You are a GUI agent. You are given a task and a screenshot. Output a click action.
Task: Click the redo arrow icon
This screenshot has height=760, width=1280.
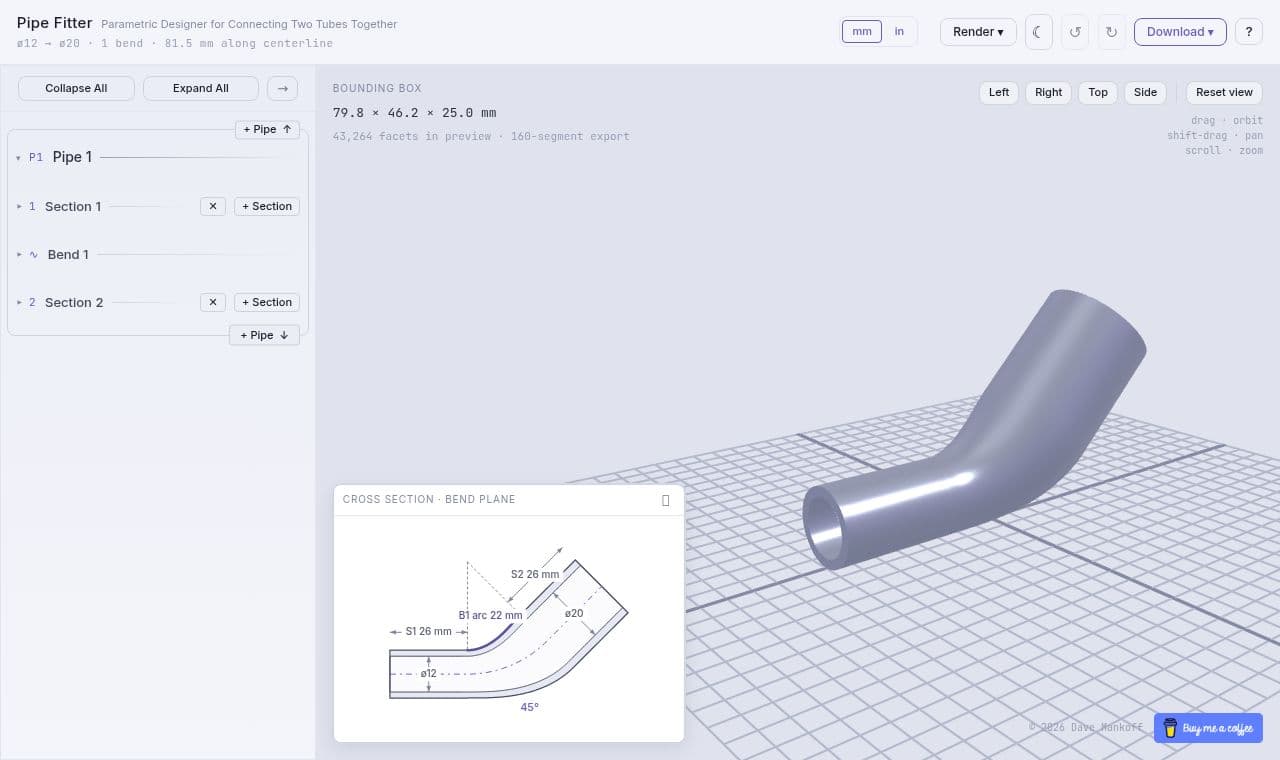[1111, 32]
